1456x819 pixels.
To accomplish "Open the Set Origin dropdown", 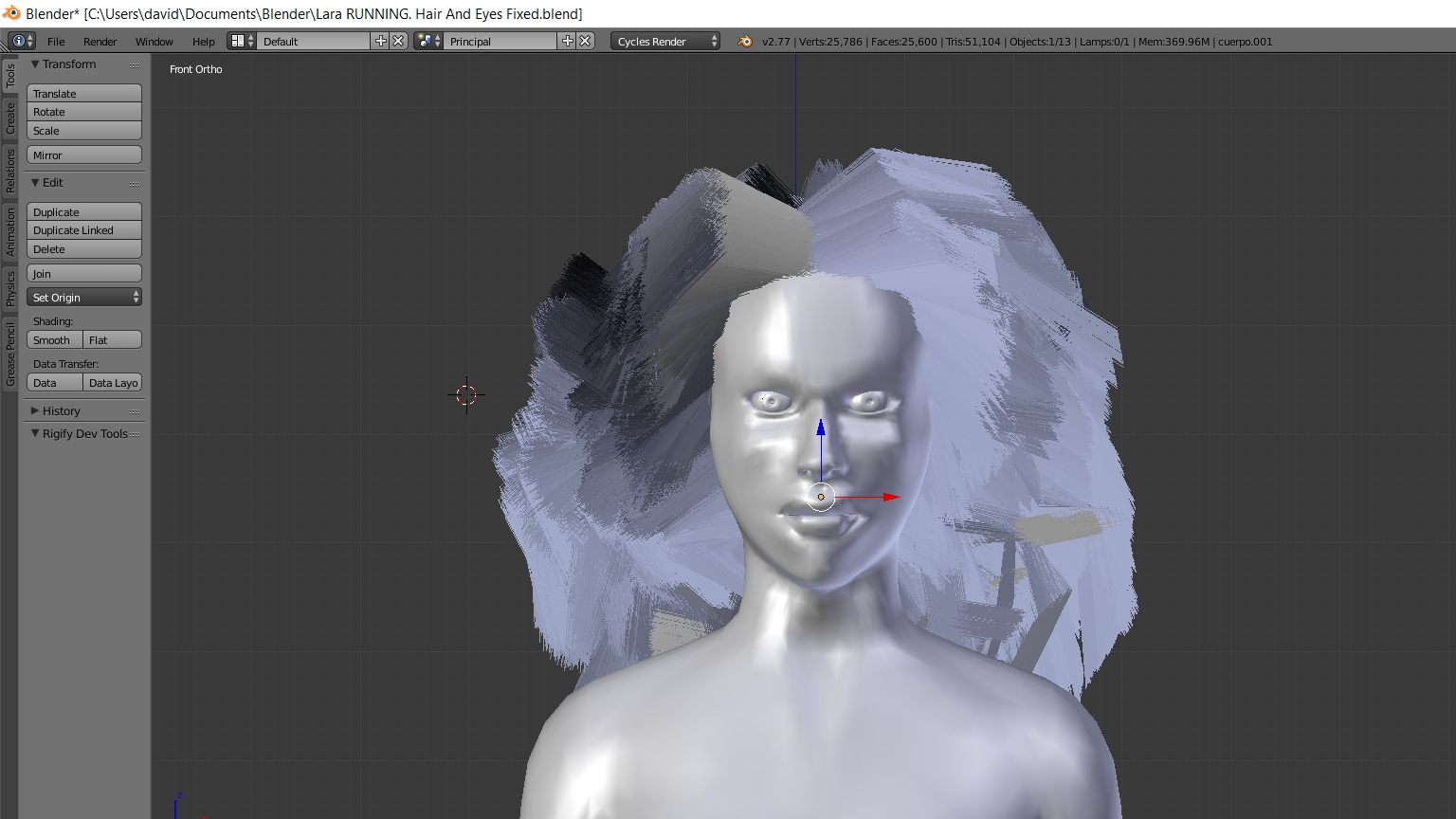I will click(x=84, y=298).
